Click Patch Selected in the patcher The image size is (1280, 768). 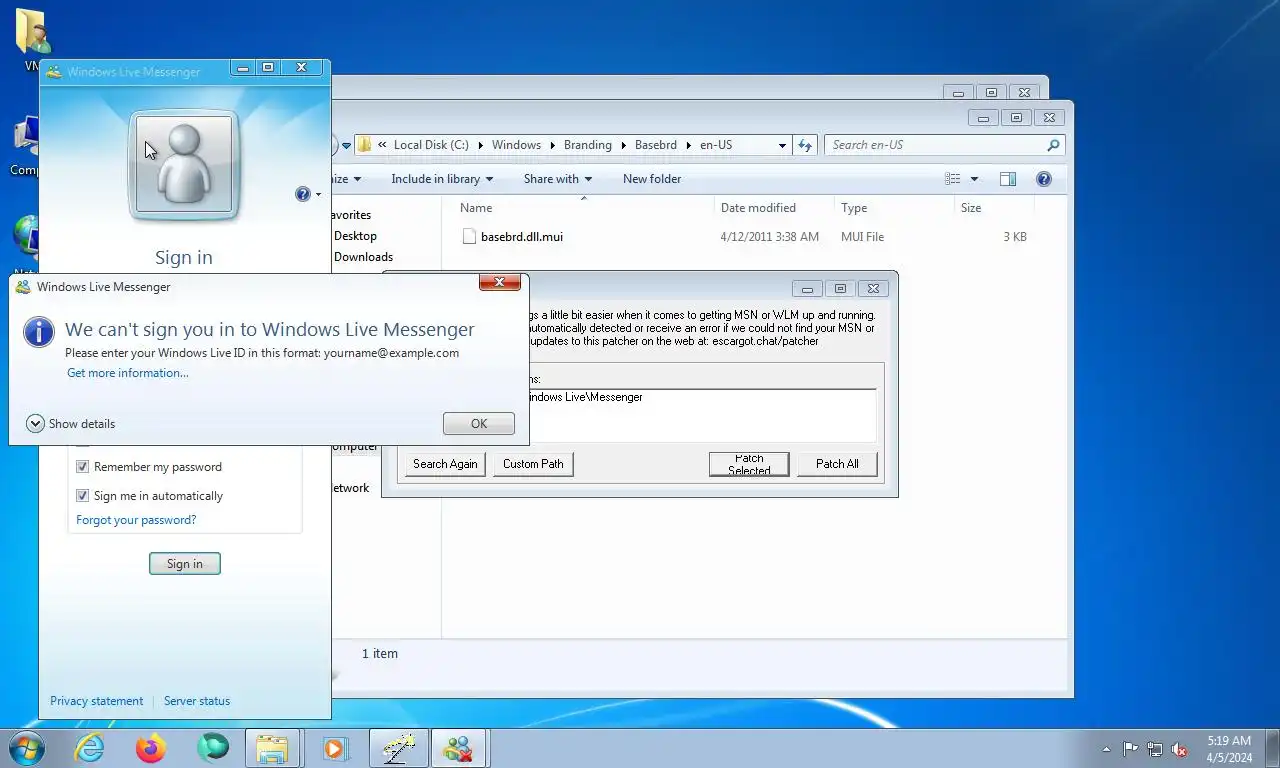click(749, 464)
